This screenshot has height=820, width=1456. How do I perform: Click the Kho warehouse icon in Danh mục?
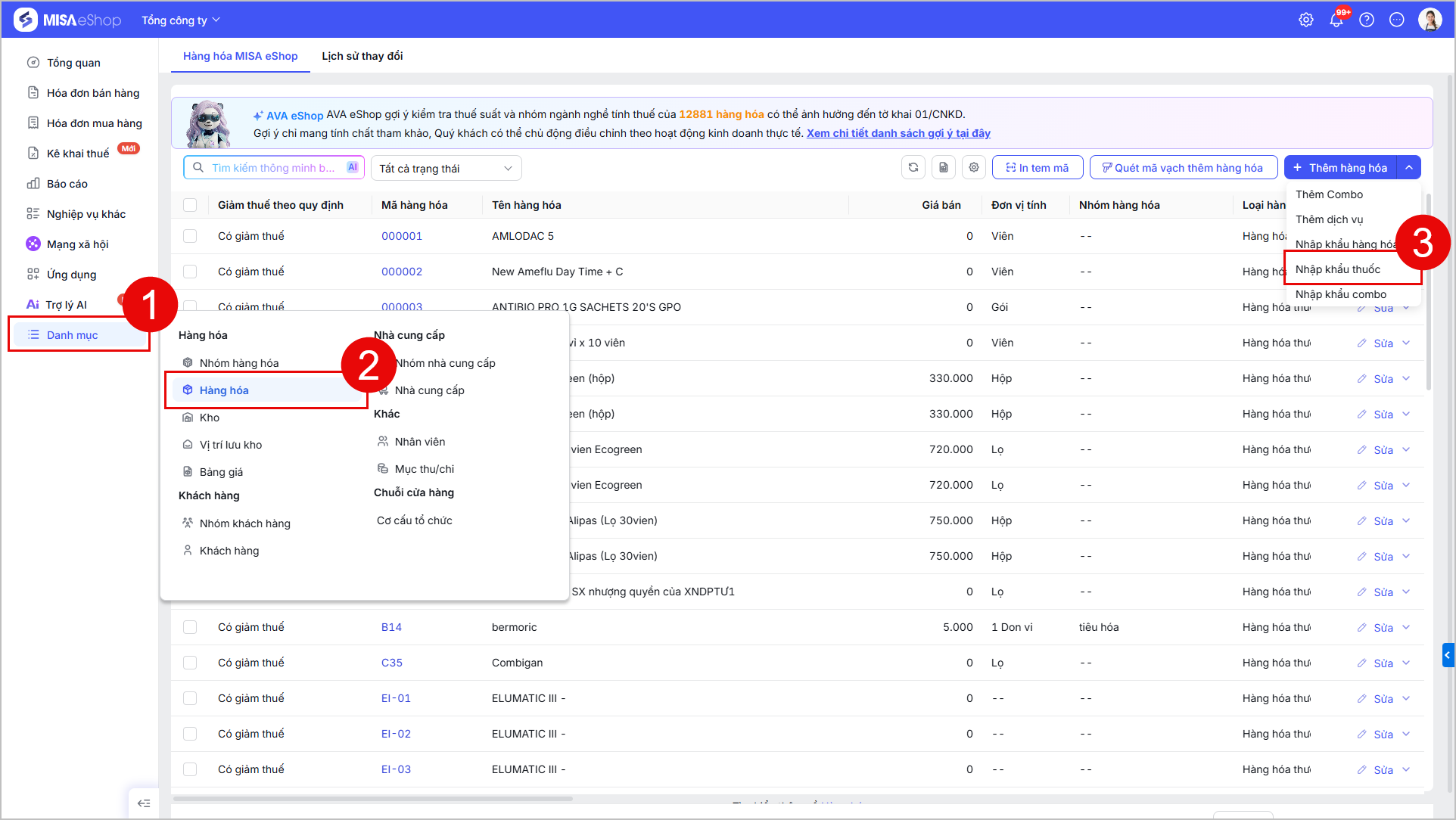pyautogui.click(x=188, y=418)
